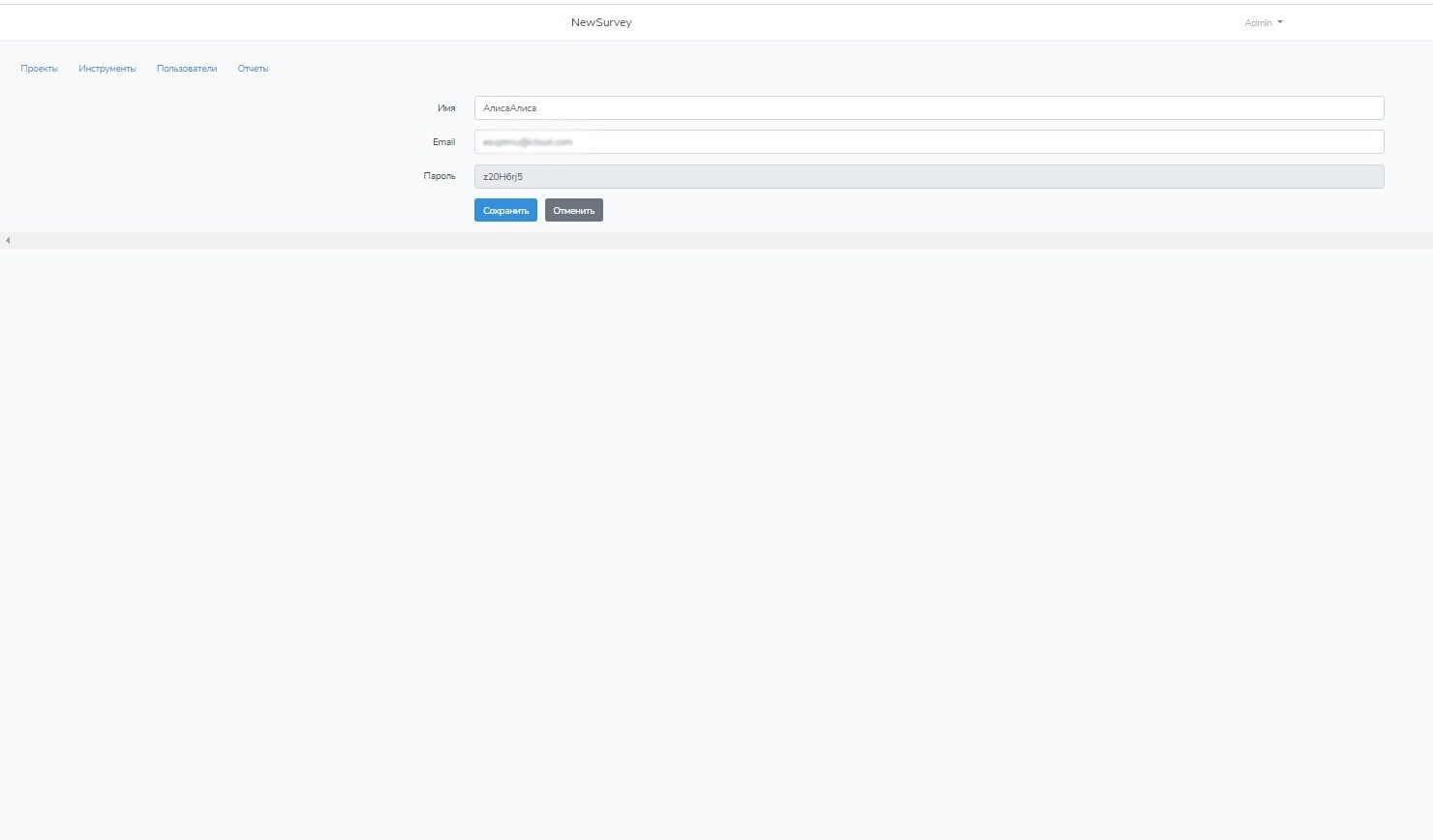1433x840 pixels.
Task: Click the greyed-out Пароль field
Action: click(x=928, y=176)
